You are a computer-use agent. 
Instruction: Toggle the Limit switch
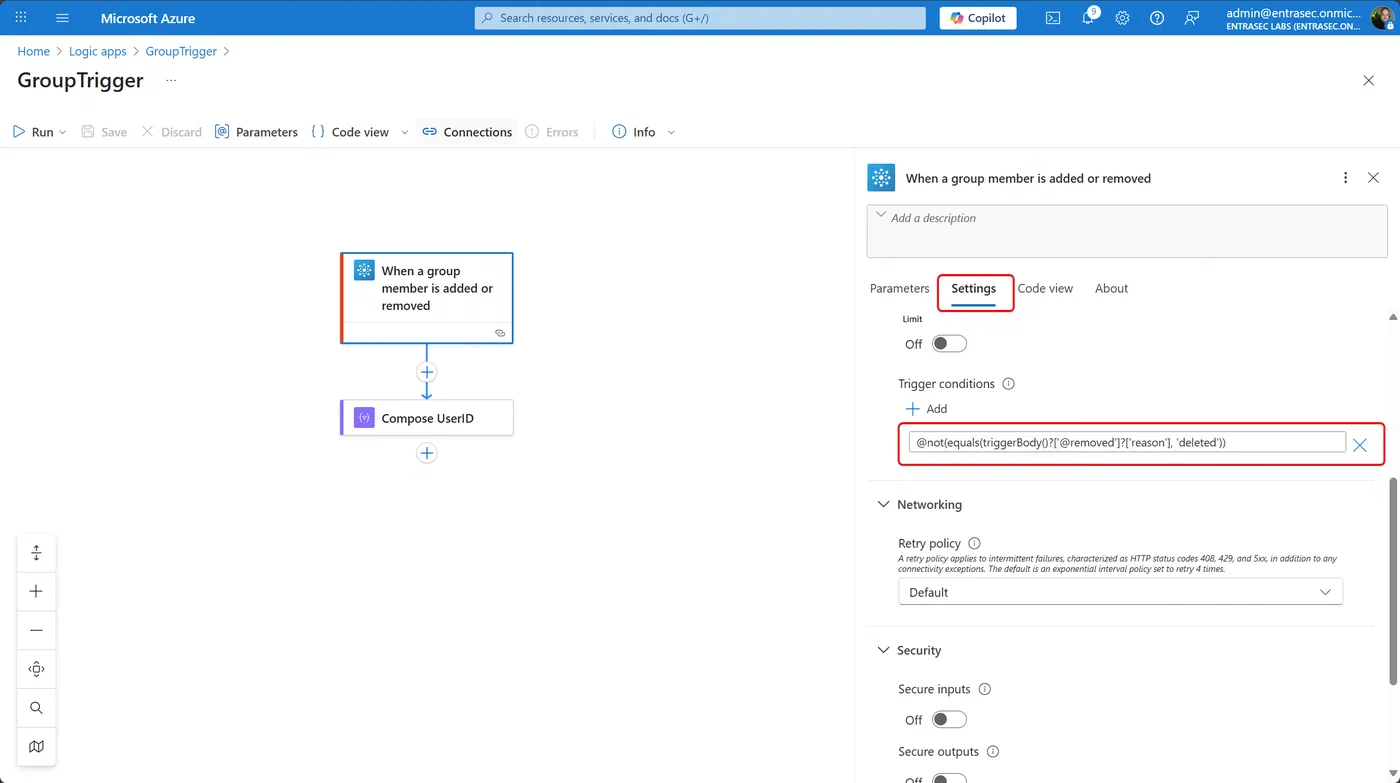tap(949, 344)
